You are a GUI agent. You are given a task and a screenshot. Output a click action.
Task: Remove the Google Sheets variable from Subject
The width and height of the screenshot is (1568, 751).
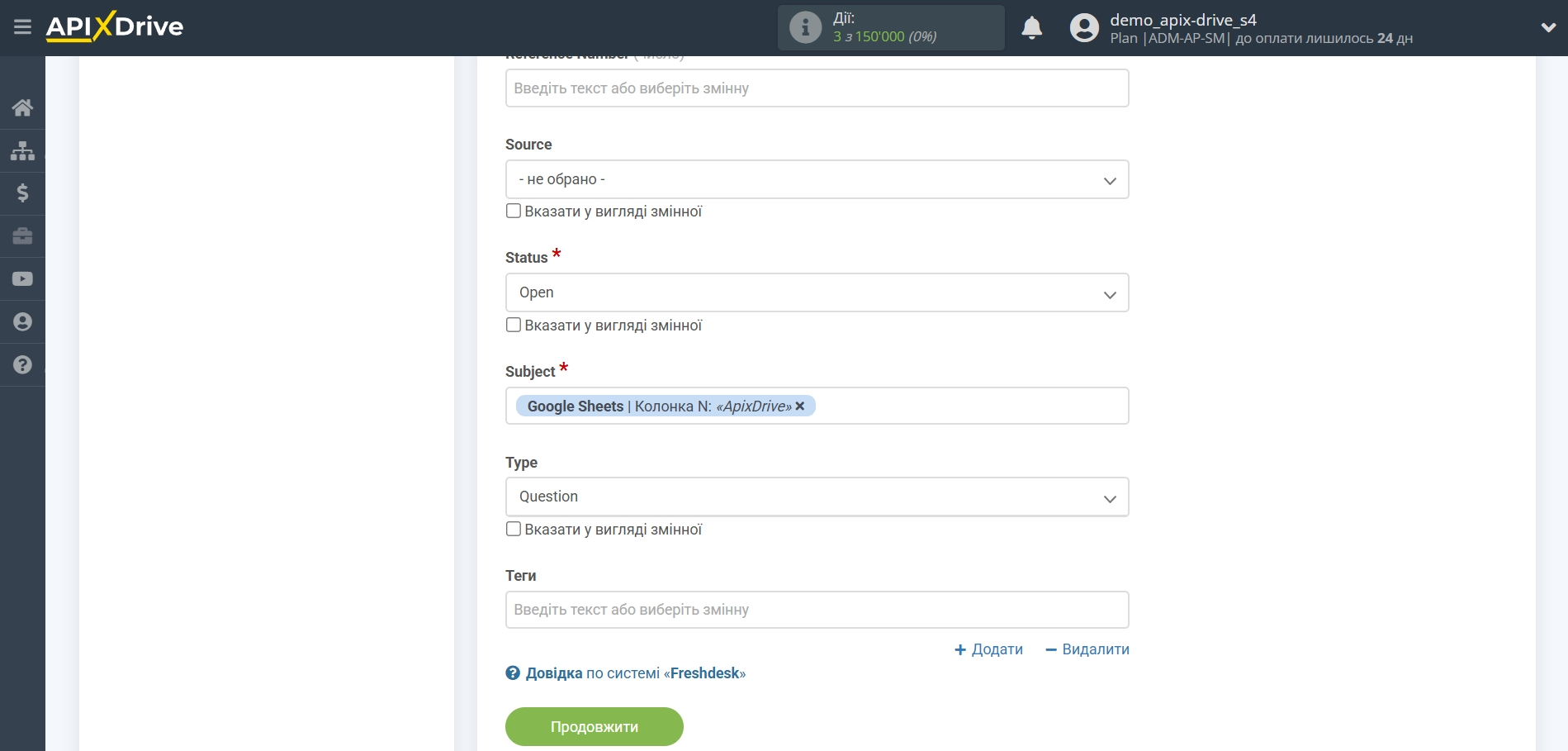[799, 406]
